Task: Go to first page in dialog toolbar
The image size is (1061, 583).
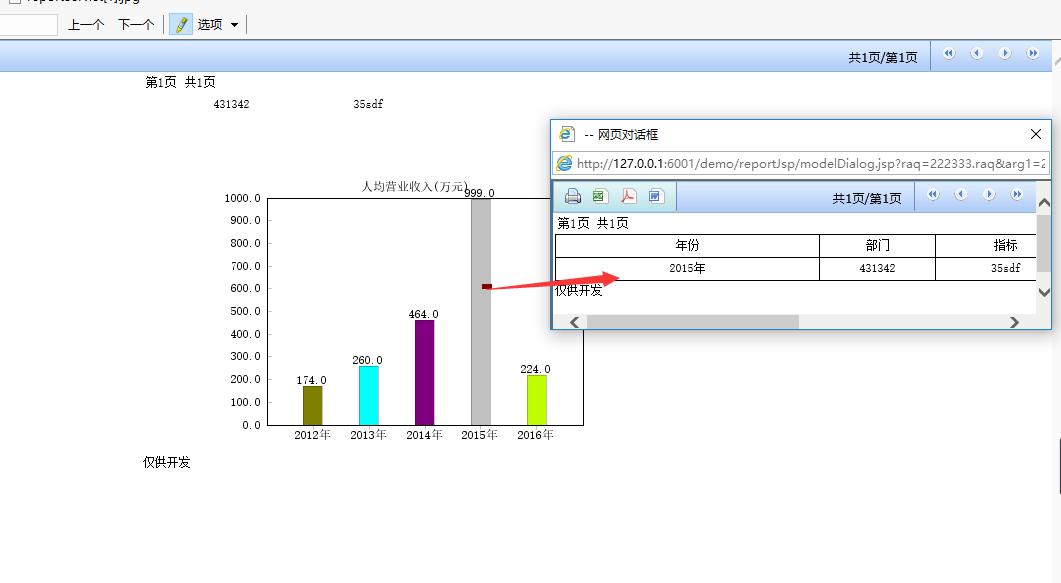Action: pyautogui.click(x=933, y=195)
